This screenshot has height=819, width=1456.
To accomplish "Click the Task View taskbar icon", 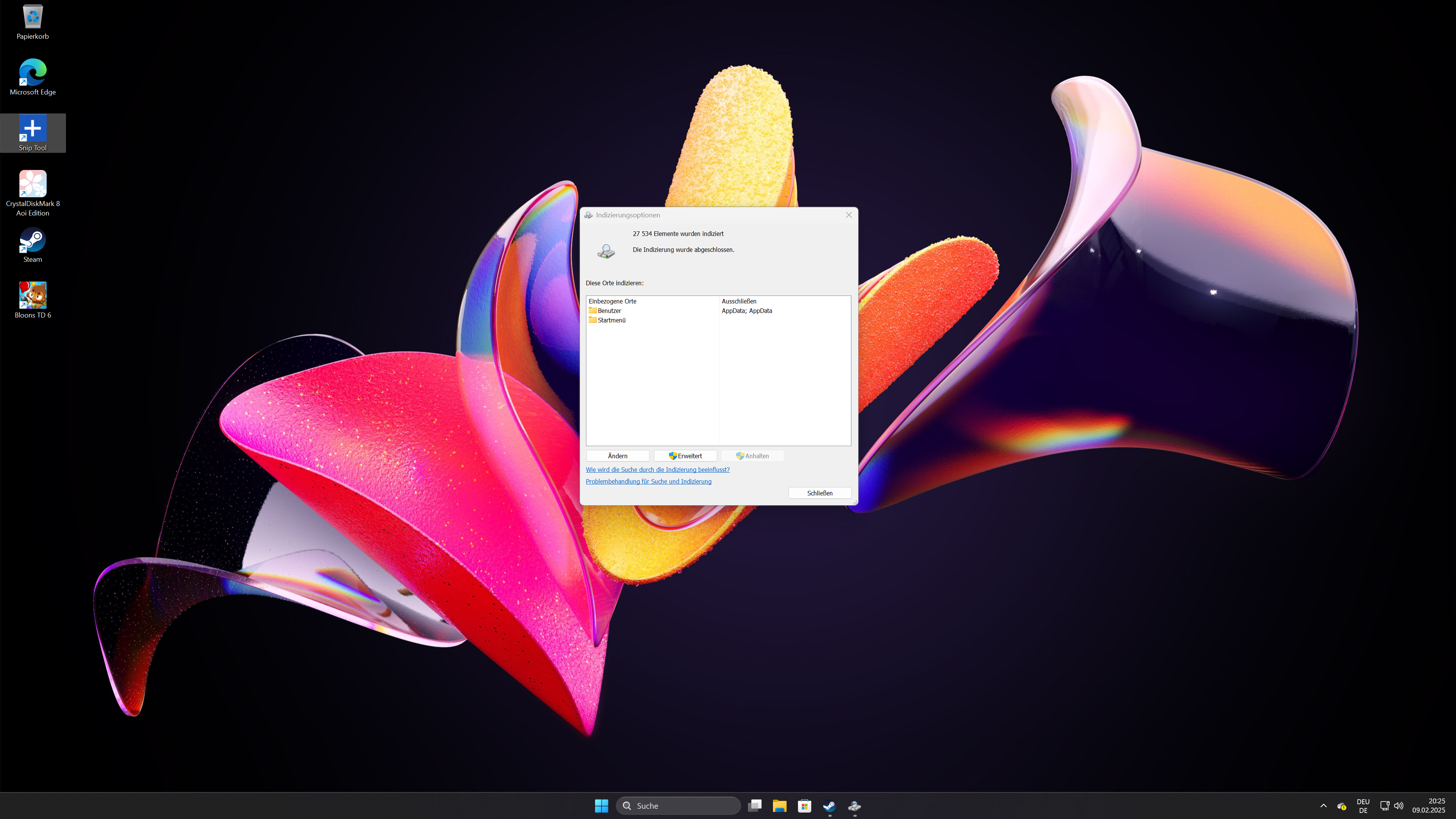I will click(x=755, y=805).
